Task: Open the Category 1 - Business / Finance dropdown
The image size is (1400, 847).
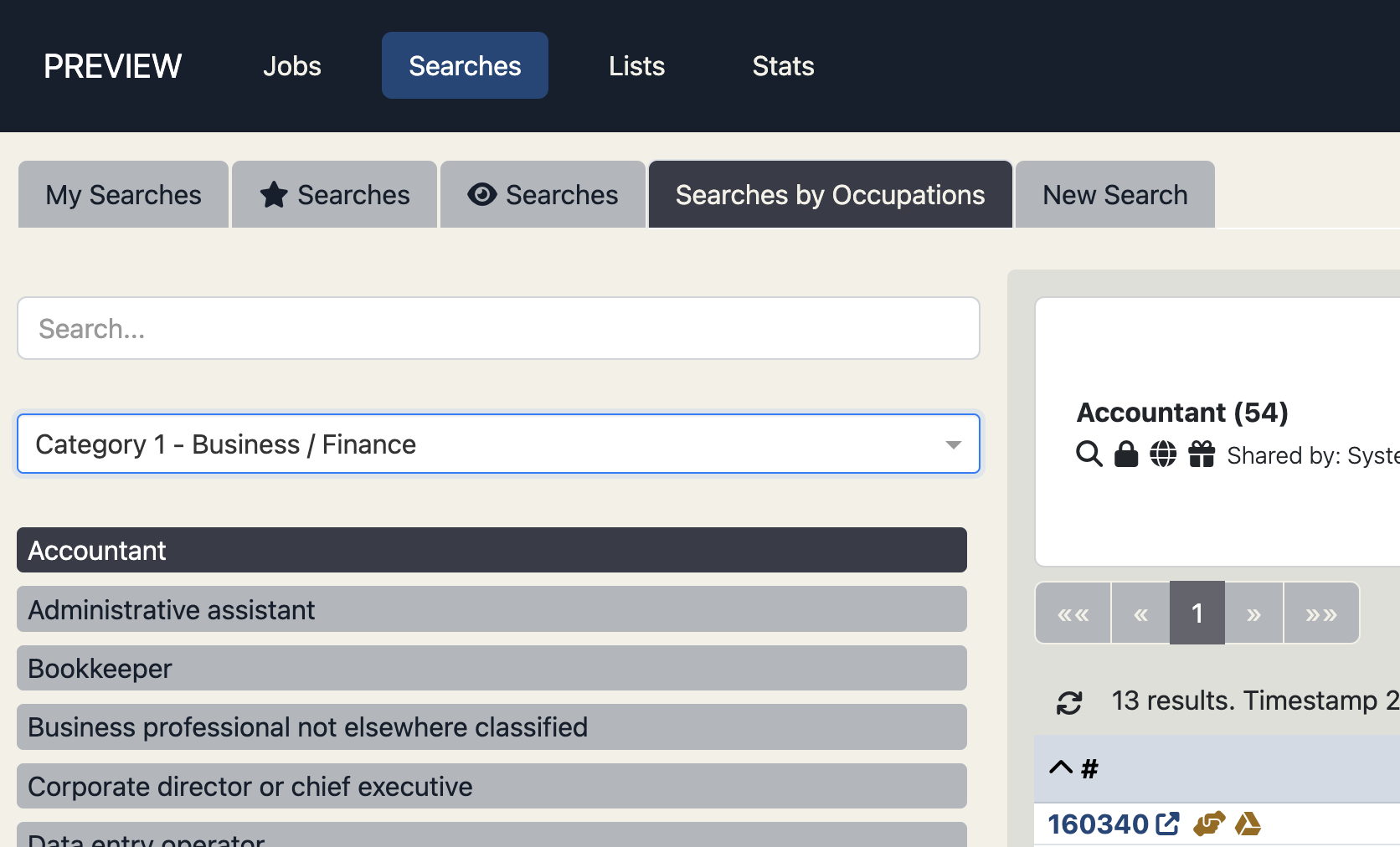Action: (x=499, y=444)
